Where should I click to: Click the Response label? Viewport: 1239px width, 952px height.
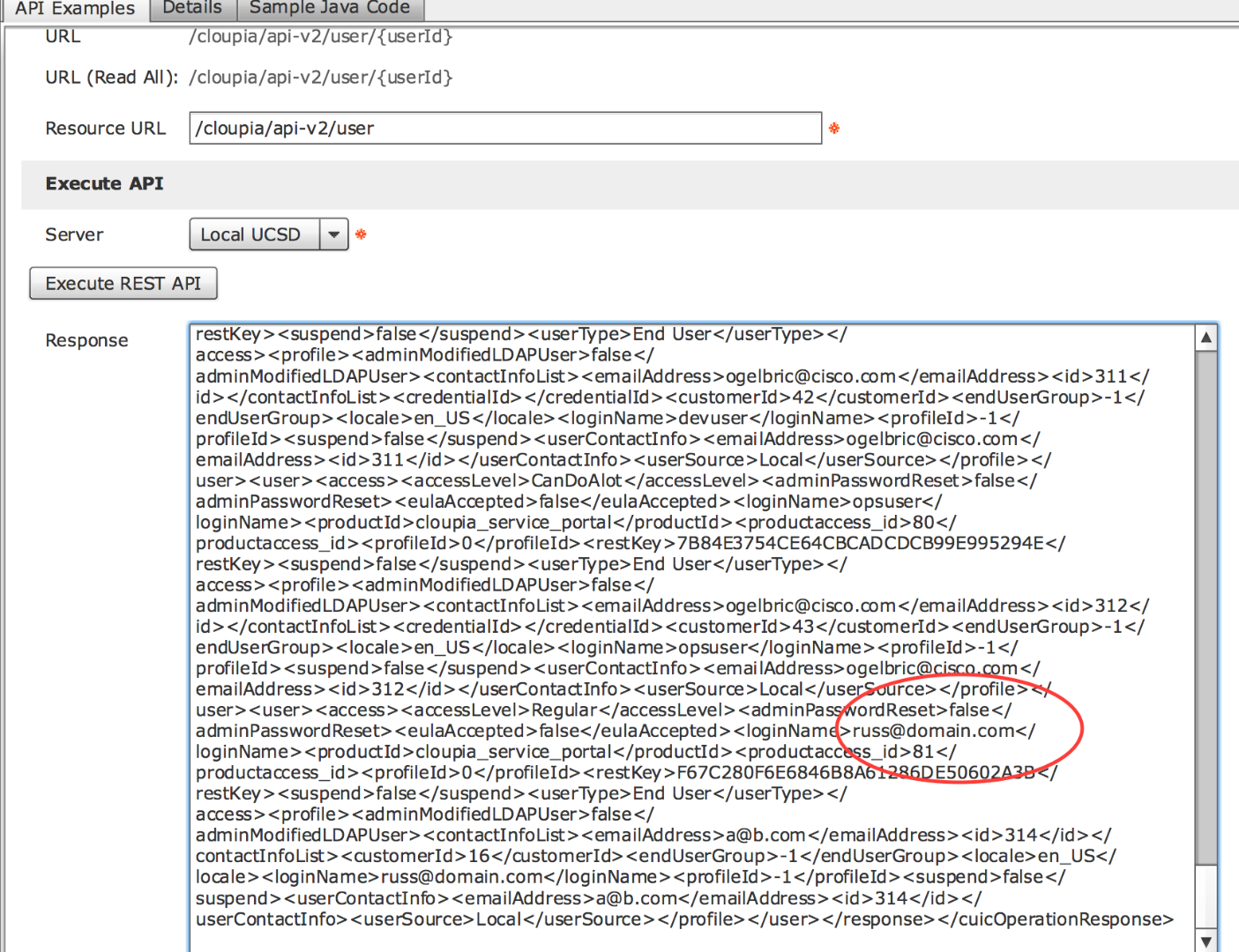tap(86, 340)
